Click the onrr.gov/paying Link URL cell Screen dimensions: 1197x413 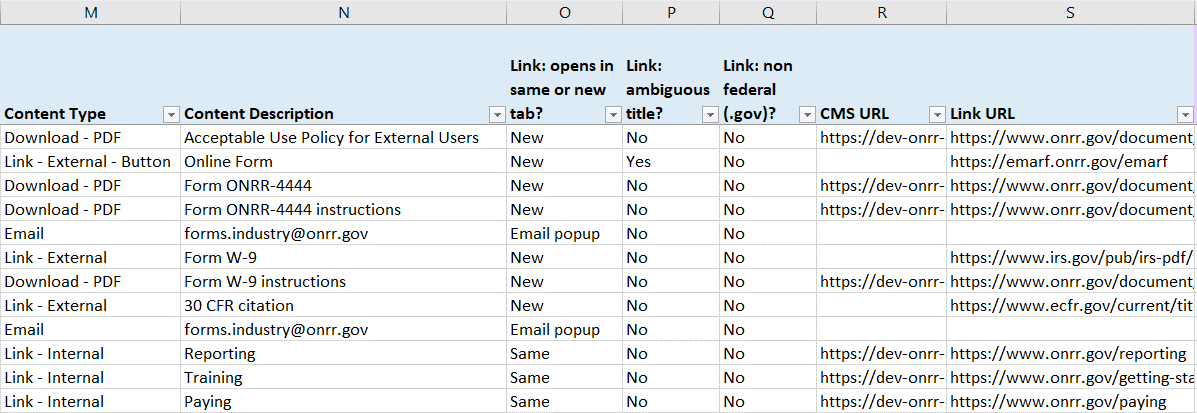coord(1057,401)
